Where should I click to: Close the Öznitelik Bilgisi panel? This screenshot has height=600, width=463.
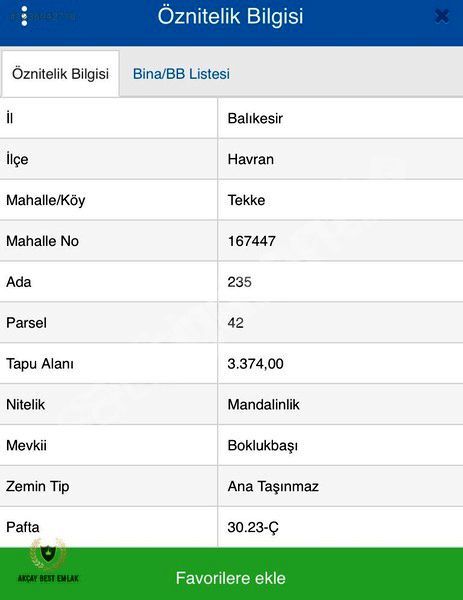[442, 16]
